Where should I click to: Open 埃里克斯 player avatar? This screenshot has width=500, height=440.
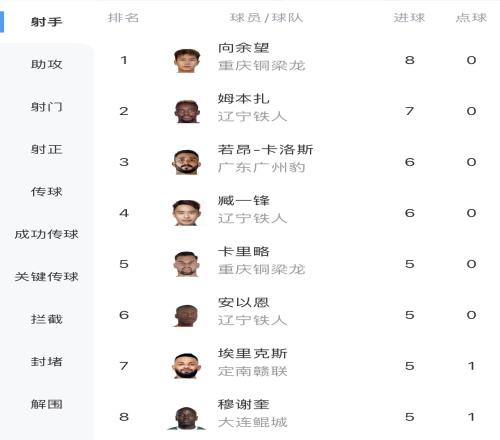(x=187, y=366)
